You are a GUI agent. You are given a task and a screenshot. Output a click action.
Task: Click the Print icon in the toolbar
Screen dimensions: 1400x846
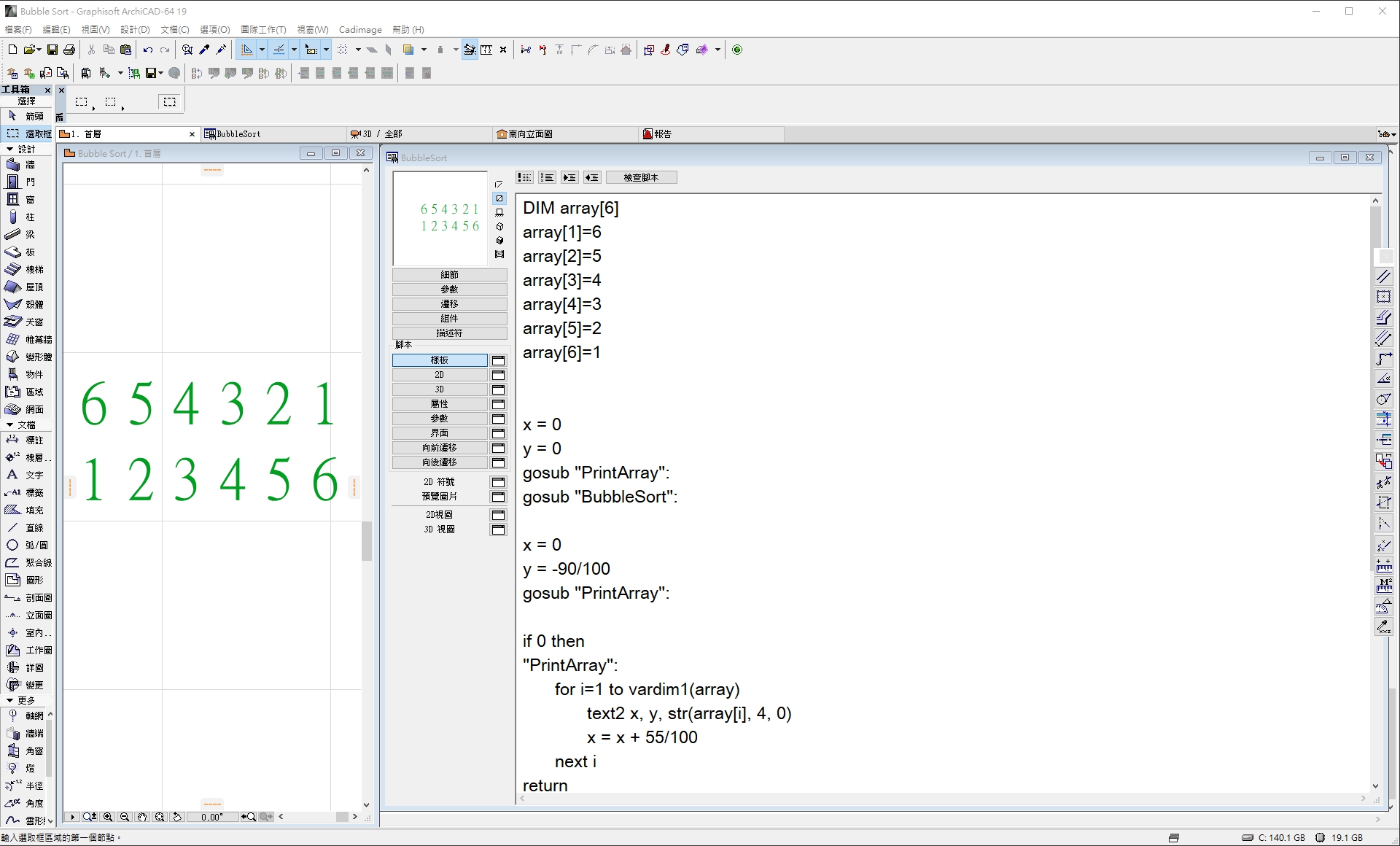[x=69, y=50]
